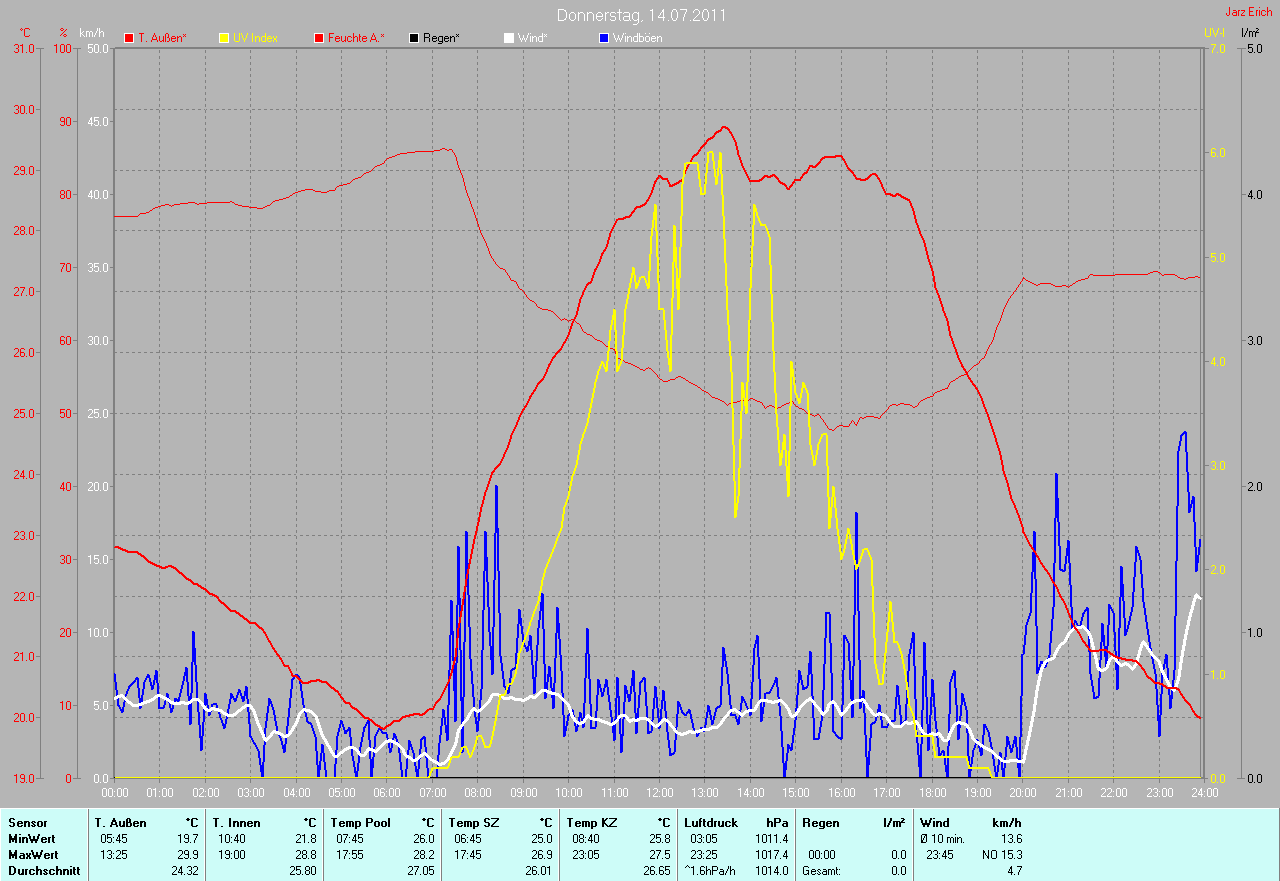
Task: Click the MaxWert row label
Action: [33, 855]
